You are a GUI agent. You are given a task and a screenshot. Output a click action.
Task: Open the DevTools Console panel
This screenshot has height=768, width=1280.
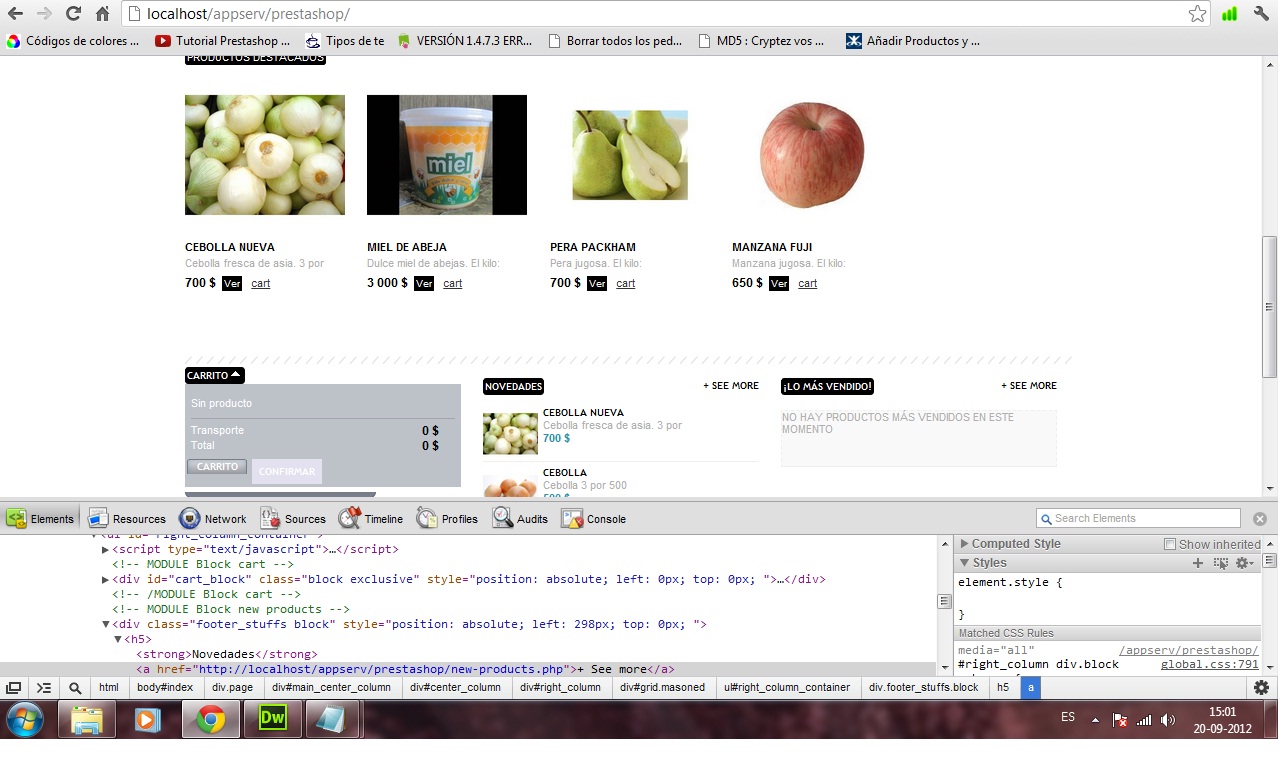coord(594,519)
